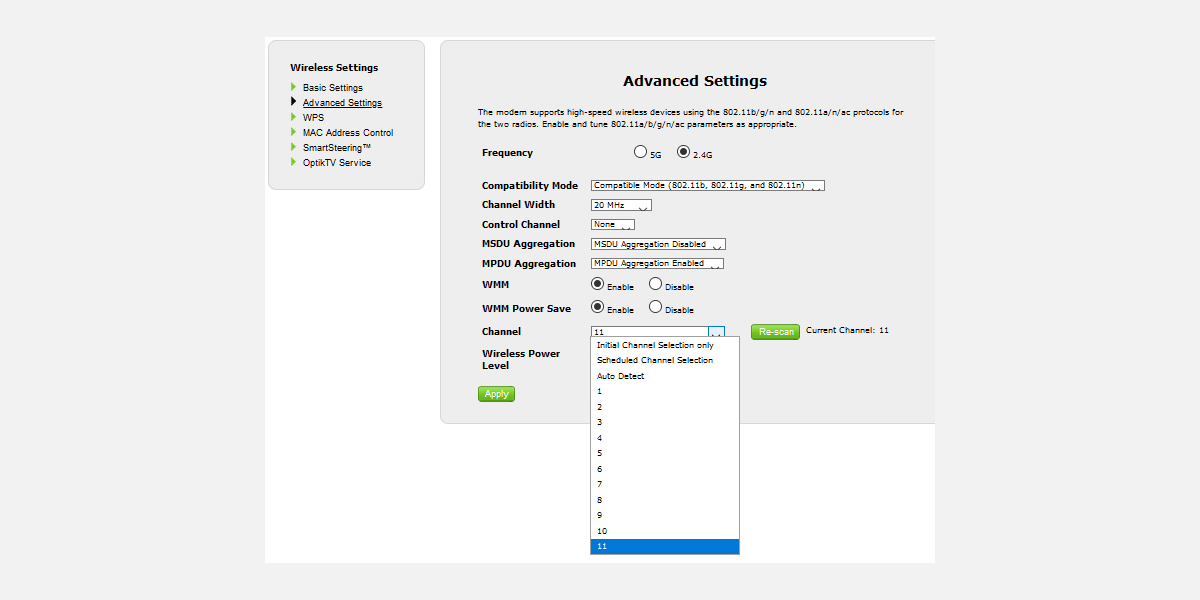This screenshot has width=1200, height=600.
Task: Click the green arrow beside Basic Settings
Action: tap(293, 87)
